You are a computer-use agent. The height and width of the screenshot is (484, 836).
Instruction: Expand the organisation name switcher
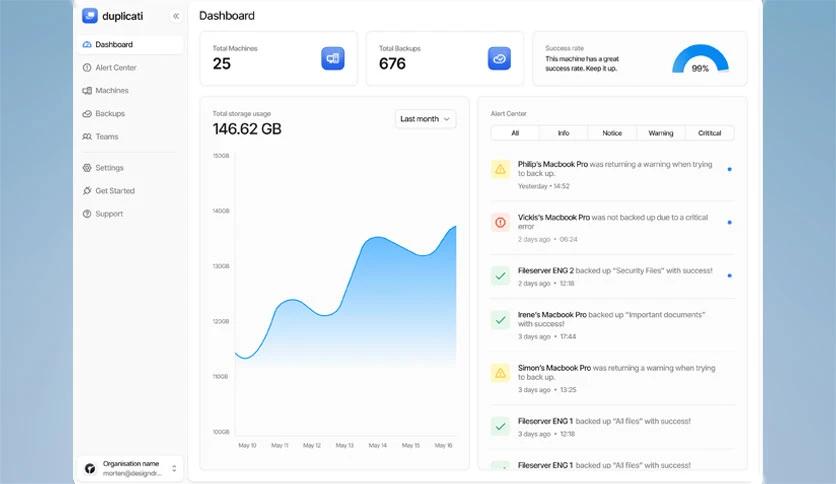(174, 467)
